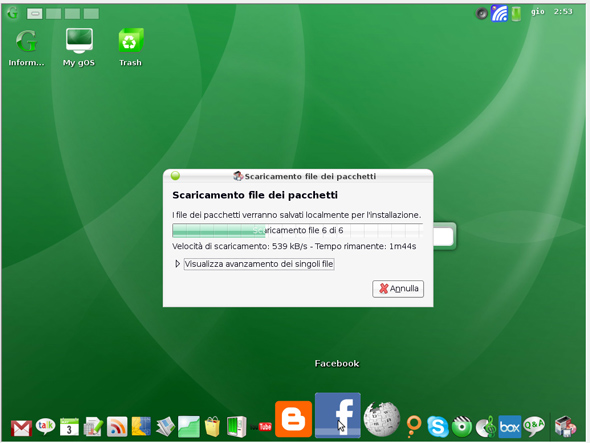
Task: Open the Q&A speech bubble icon
Action: pyautogui.click(x=534, y=427)
